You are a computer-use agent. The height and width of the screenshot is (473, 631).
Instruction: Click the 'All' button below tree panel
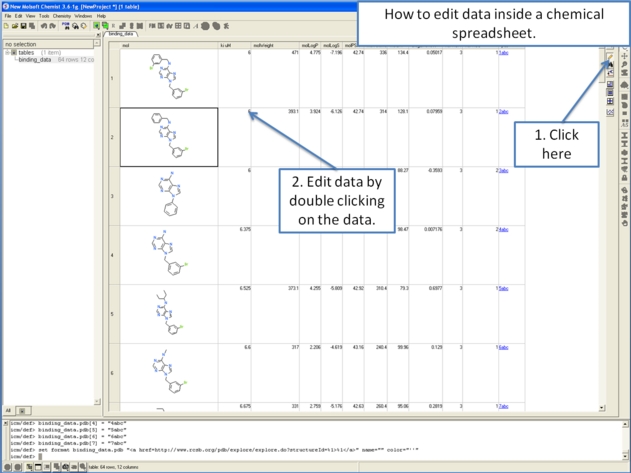click(8, 411)
